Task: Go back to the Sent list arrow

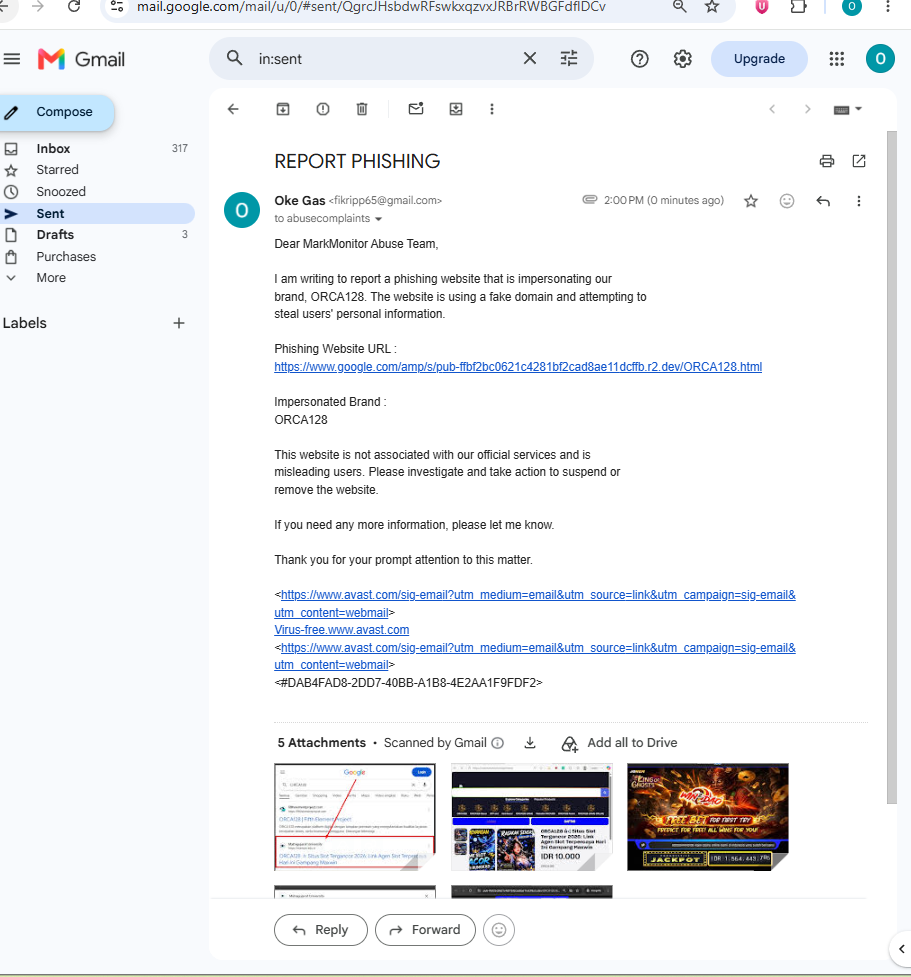Action: click(233, 109)
